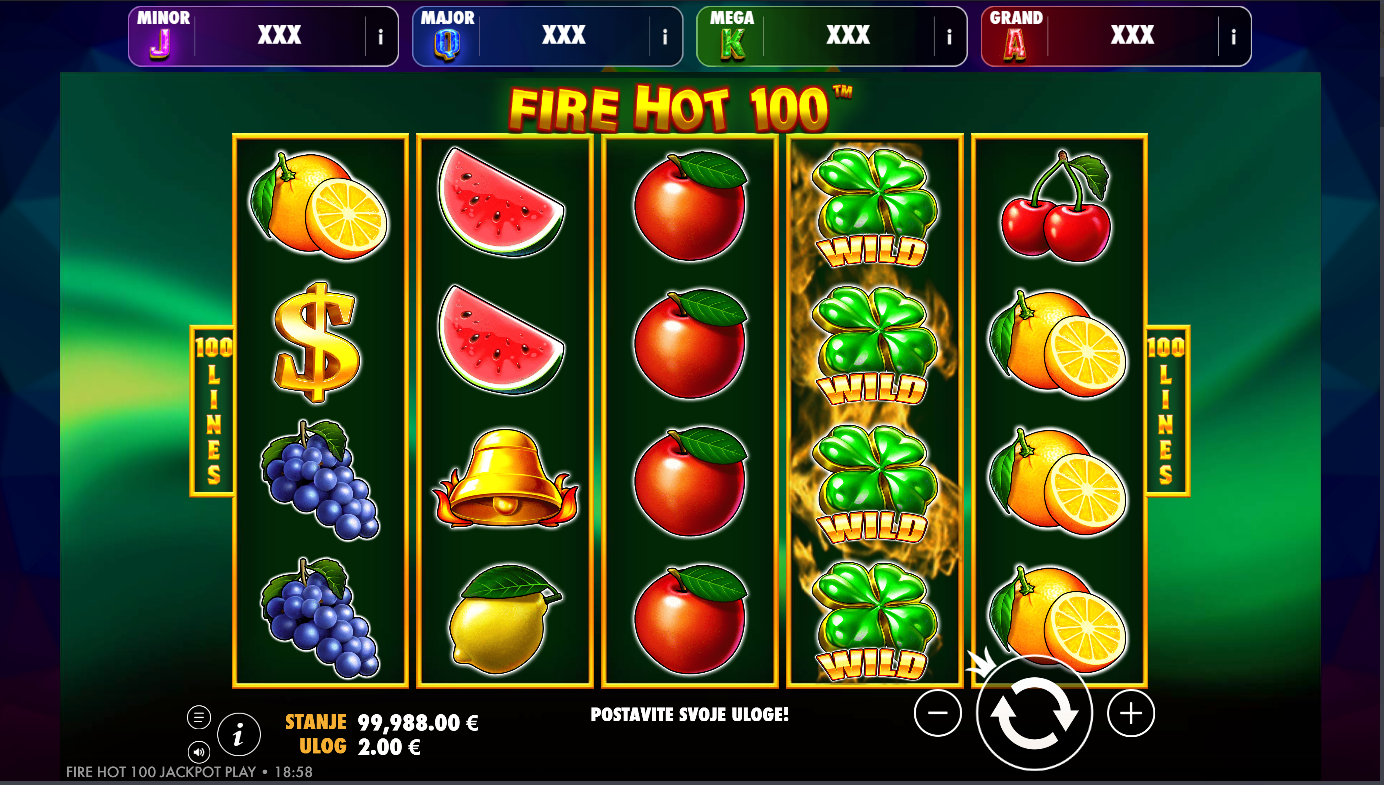Show info for the Grand jackpot
This screenshot has width=1384, height=785.
click(x=1233, y=37)
